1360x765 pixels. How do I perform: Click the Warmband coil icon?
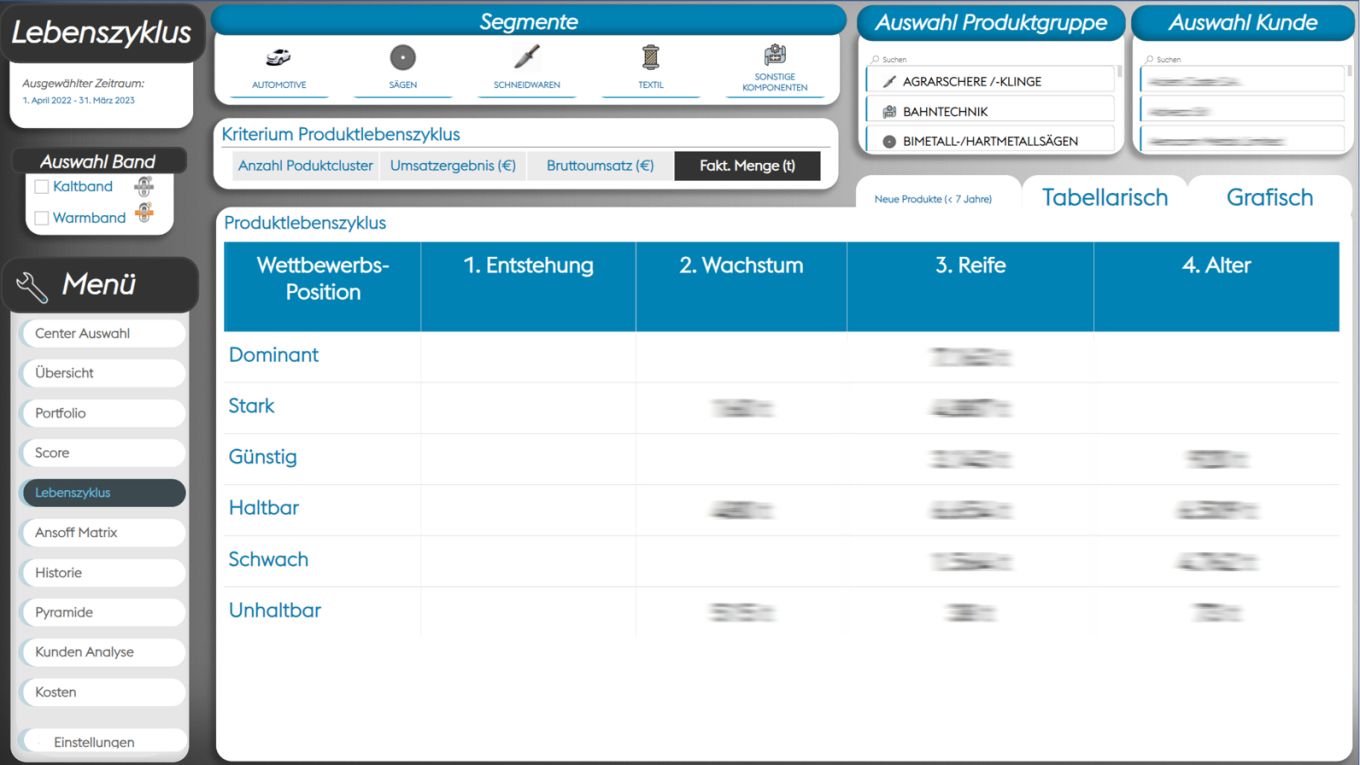(144, 213)
